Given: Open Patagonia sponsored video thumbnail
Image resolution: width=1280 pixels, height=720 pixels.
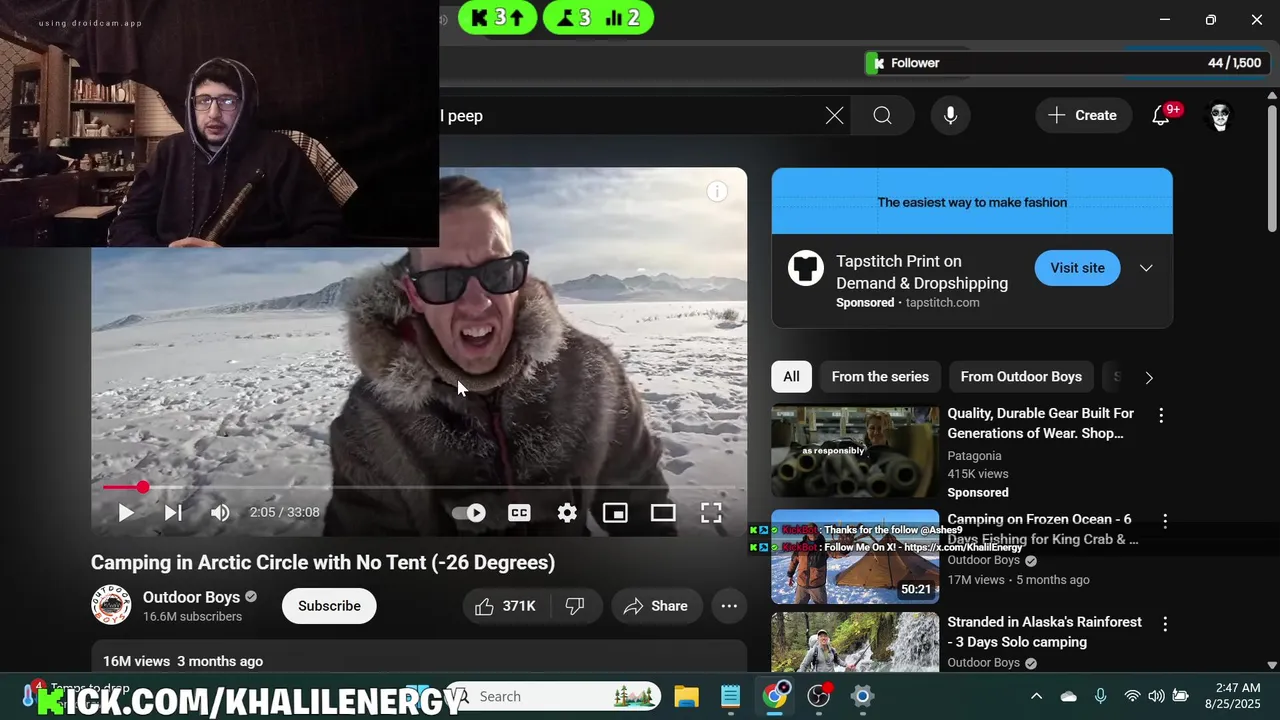Looking at the screenshot, I should 855,451.
